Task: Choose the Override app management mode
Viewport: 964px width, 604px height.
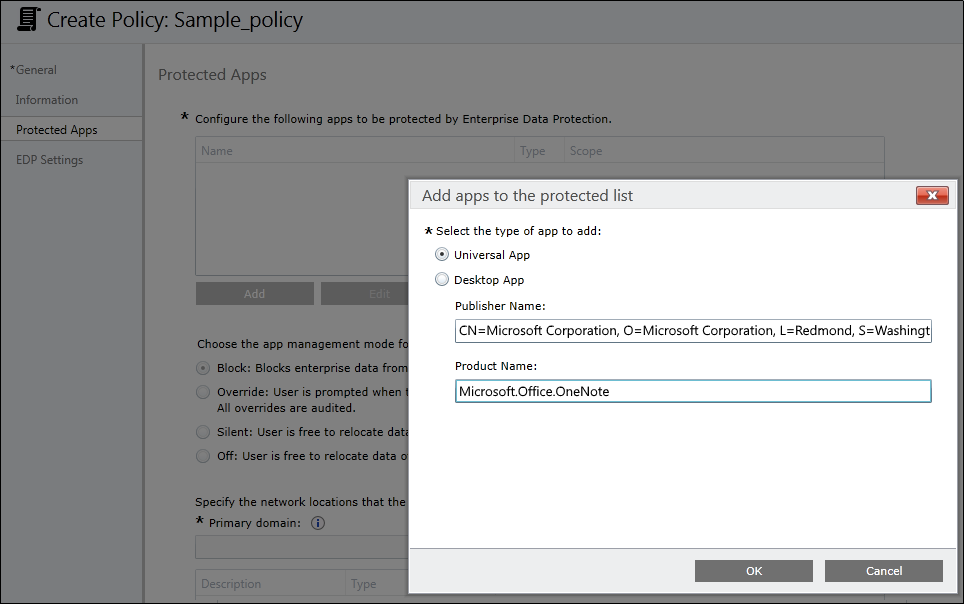Action: tap(204, 392)
